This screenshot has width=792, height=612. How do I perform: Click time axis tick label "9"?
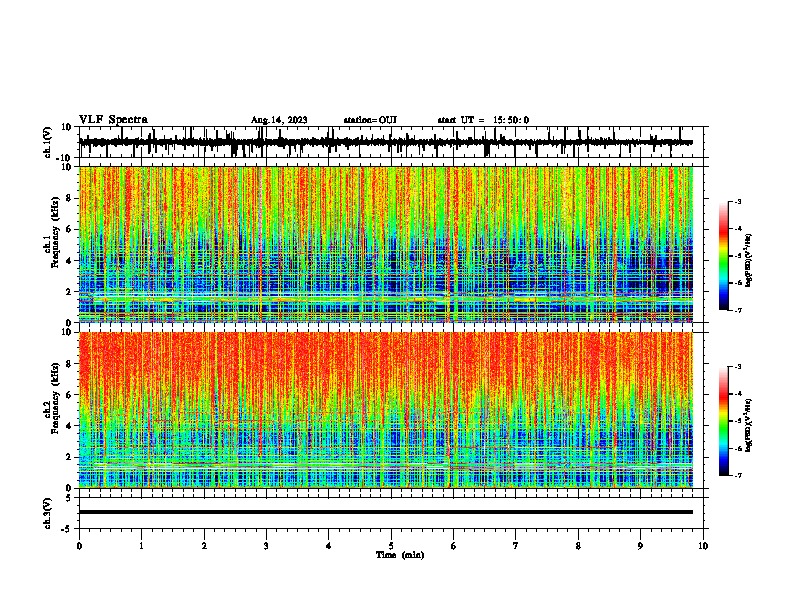tap(640, 546)
